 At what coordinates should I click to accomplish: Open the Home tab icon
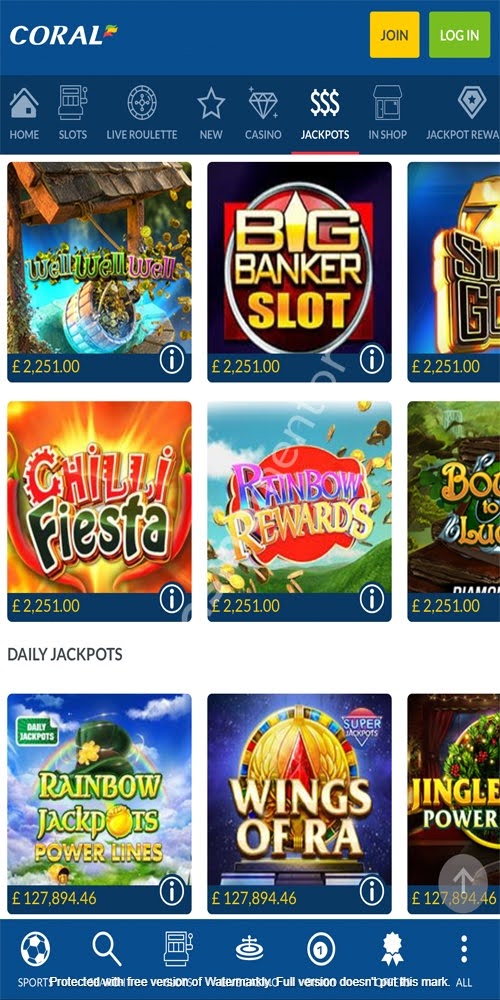click(x=24, y=103)
